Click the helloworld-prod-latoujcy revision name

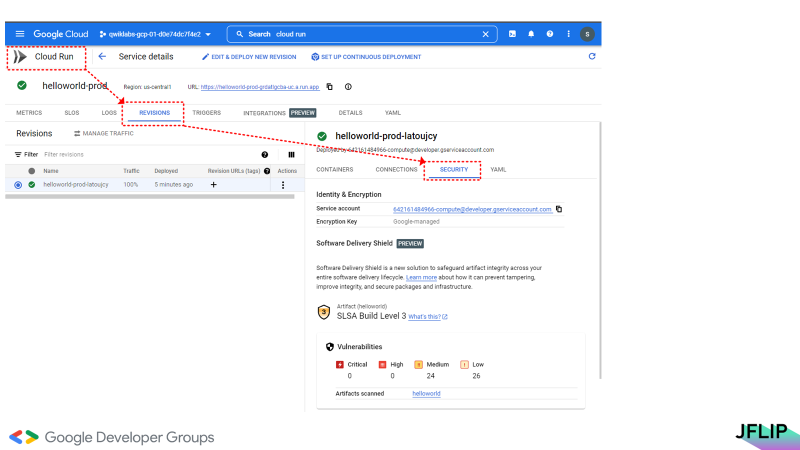(76, 185)
